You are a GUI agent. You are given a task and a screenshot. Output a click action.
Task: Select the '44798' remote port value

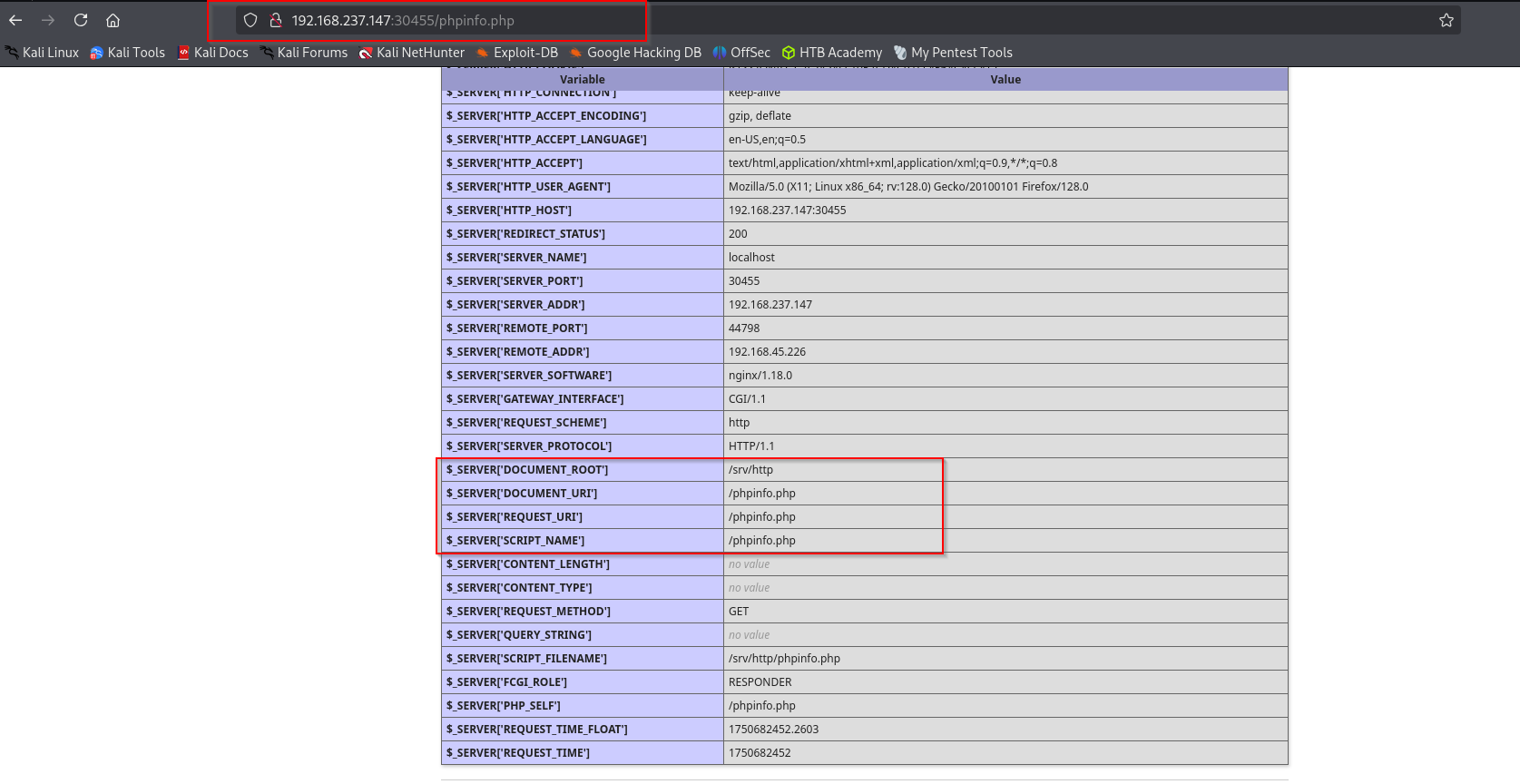point(744,328)
